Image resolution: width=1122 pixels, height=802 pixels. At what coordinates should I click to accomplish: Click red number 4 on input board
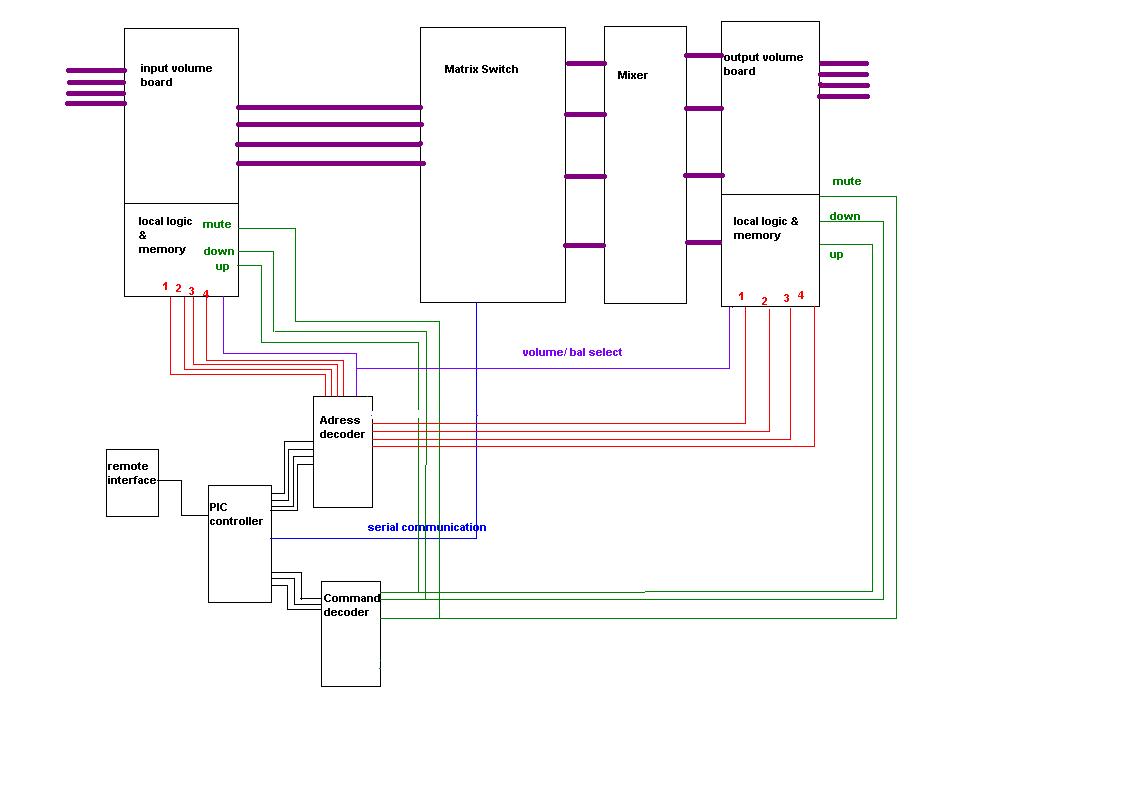click(206, 294)
